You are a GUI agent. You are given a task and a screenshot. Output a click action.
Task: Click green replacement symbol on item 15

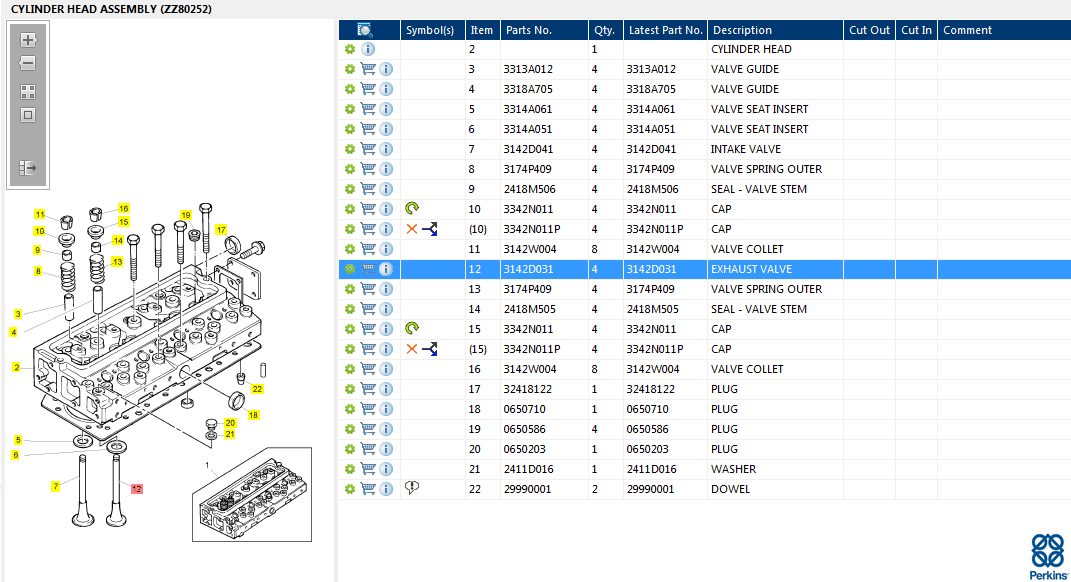click(x=412, y=329)
